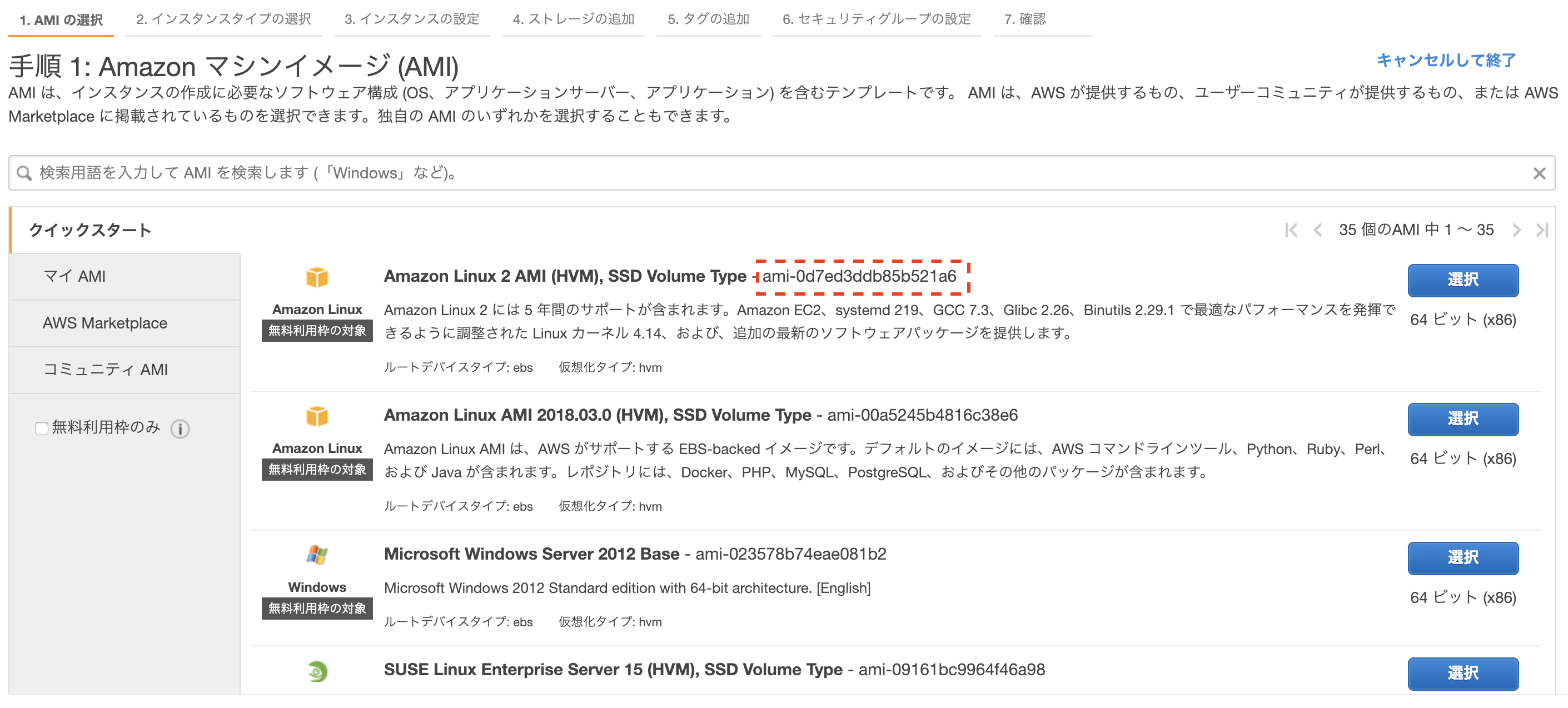Open AWS Marketplace in sidebar
1568x708 pixels.
point(104,323)
